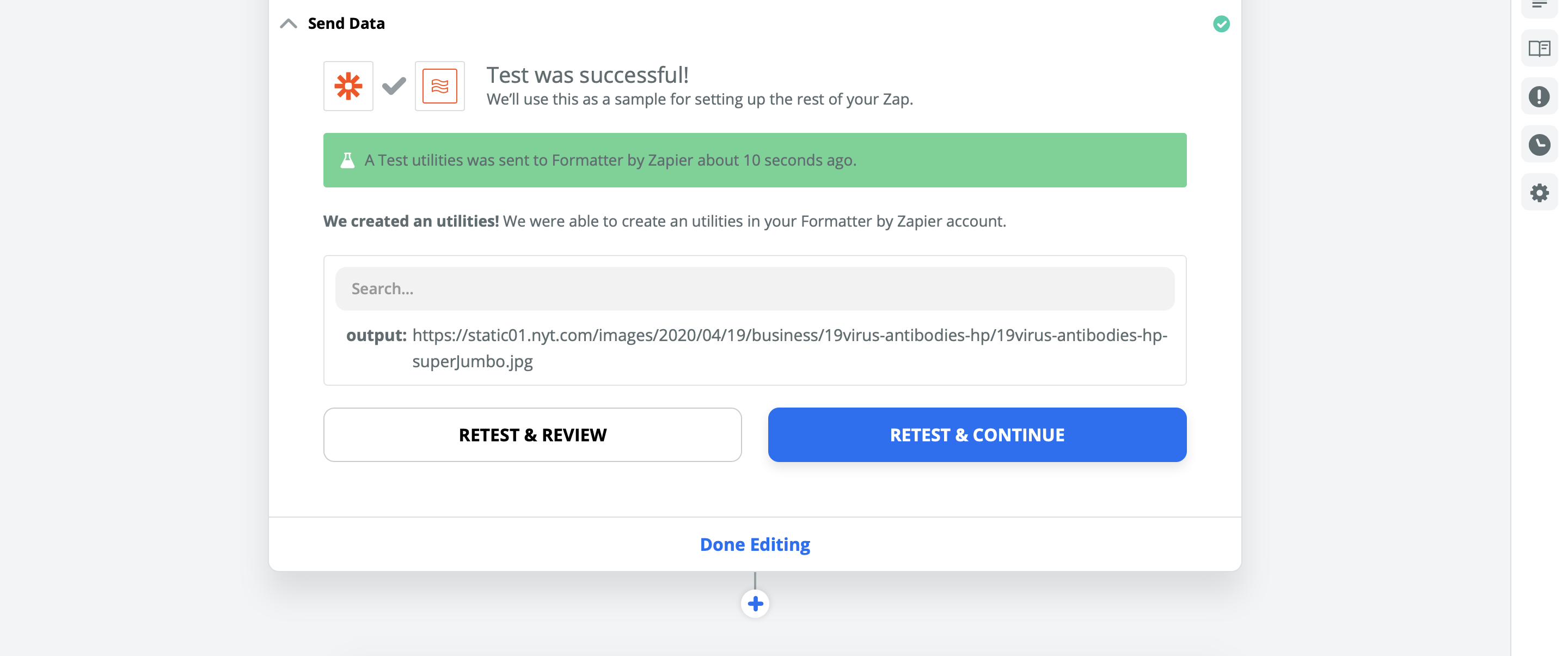The width and height of the screenshot is (1568, 656).
Task: Add a step with the plus button
Action: click(x=755, y=604)
